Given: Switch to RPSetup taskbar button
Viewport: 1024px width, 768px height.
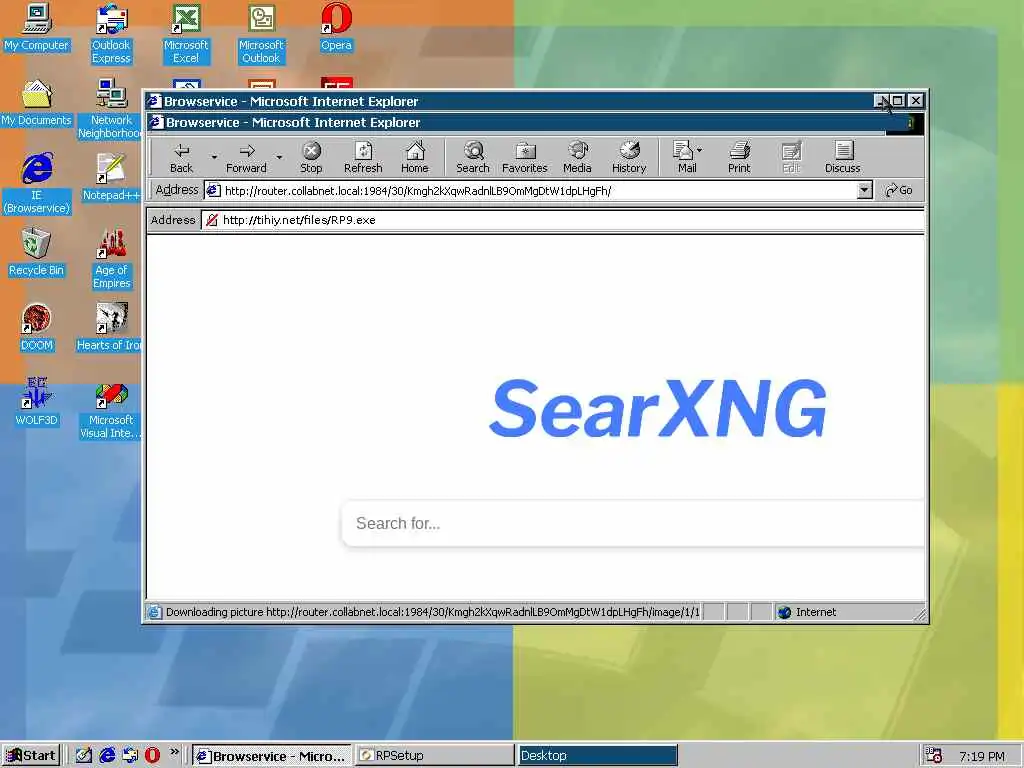Looking at the screenshot, I should [434, 756].
